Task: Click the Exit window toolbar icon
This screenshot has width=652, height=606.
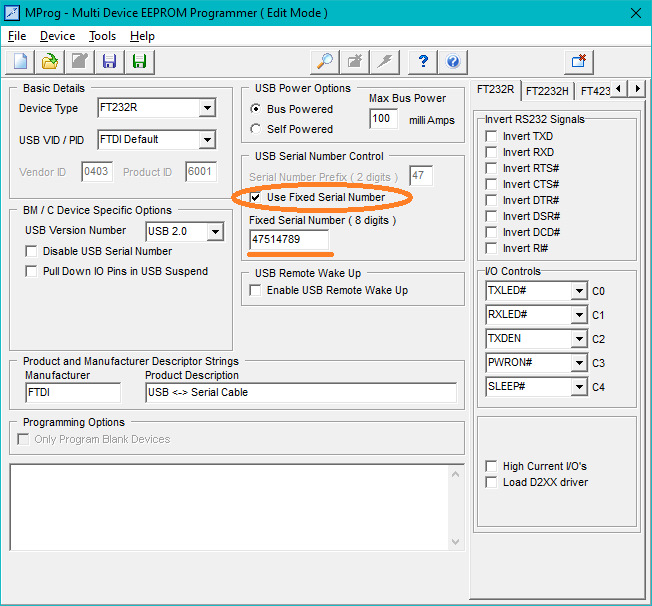Action: click(x=578, y=62)
